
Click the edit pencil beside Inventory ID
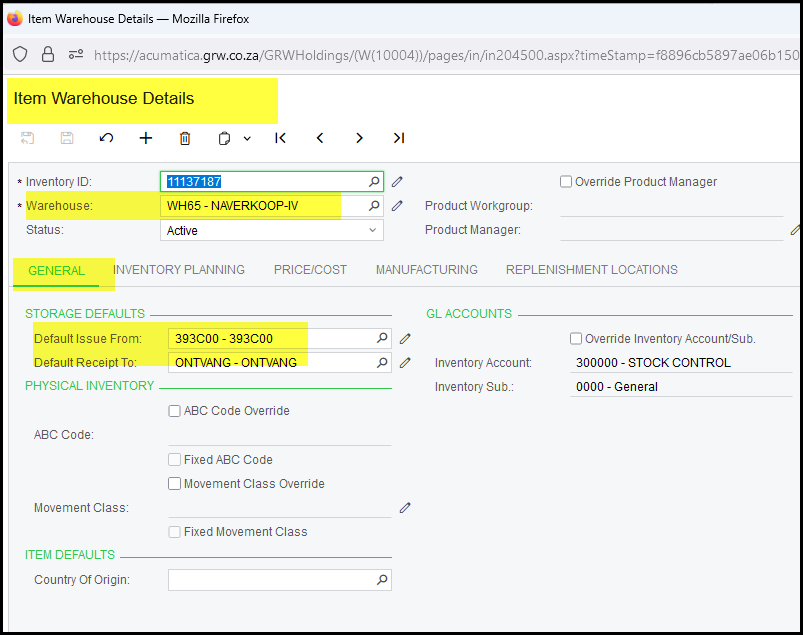click(397, 182)
